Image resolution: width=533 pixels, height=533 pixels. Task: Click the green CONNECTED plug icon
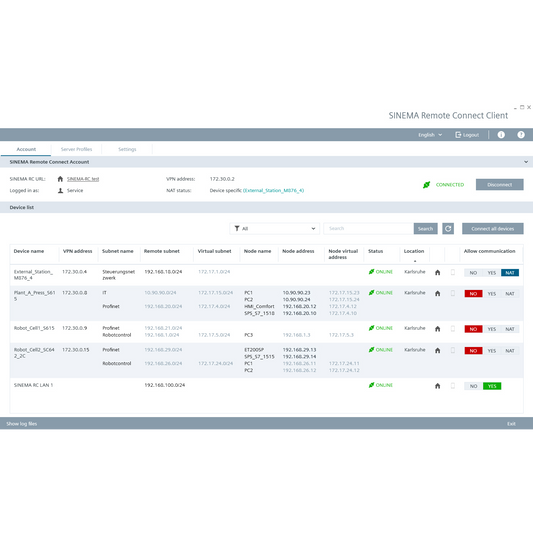point(426,185)
